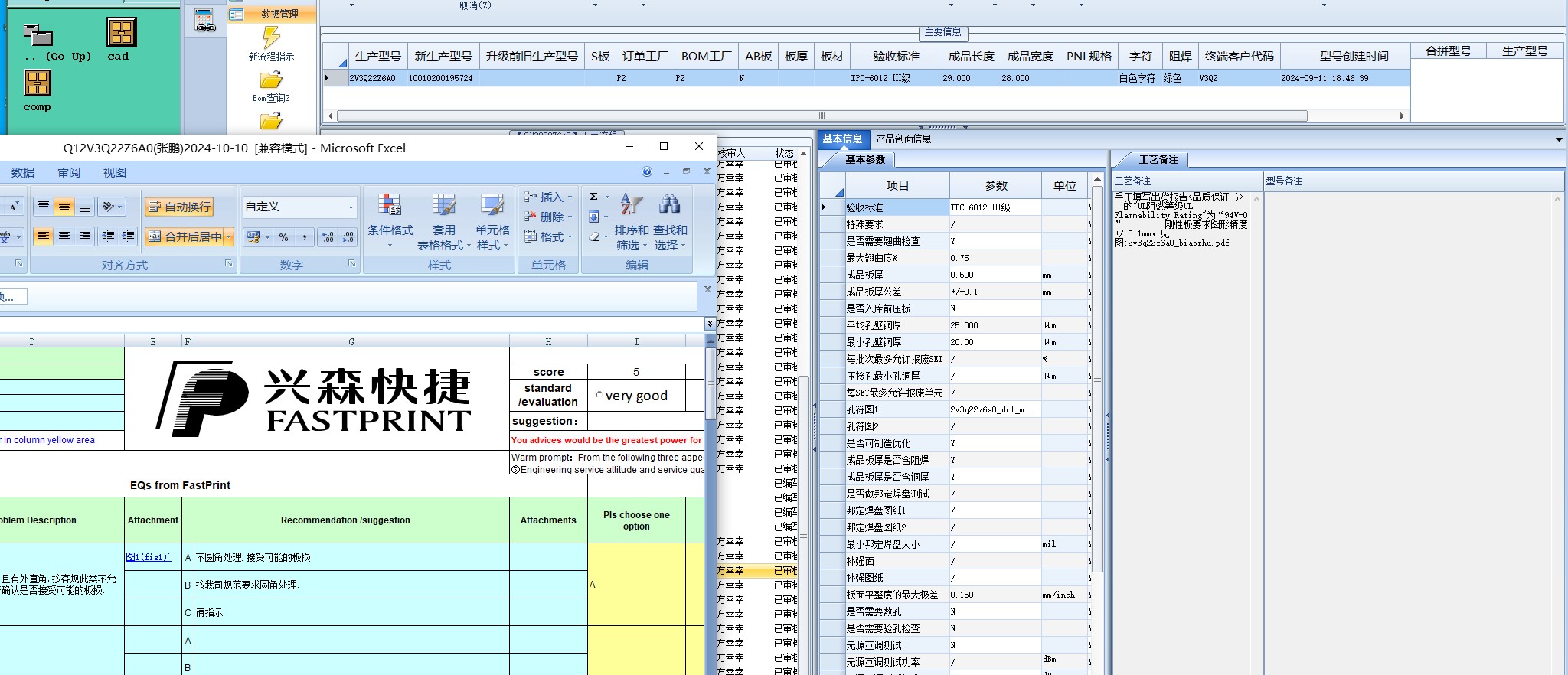Select 生产型号 column header in main table
Image resolution: width=1568 pixels, height=675 pixels.
click(x=377, y=57)
